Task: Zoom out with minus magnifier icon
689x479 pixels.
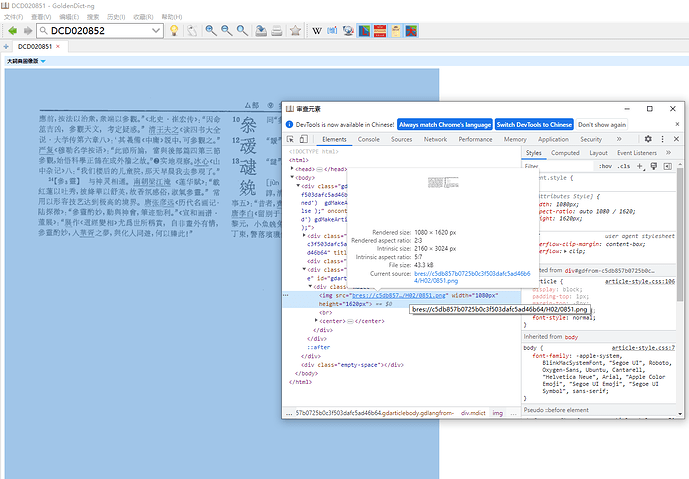Action: (x=227, y=30)
